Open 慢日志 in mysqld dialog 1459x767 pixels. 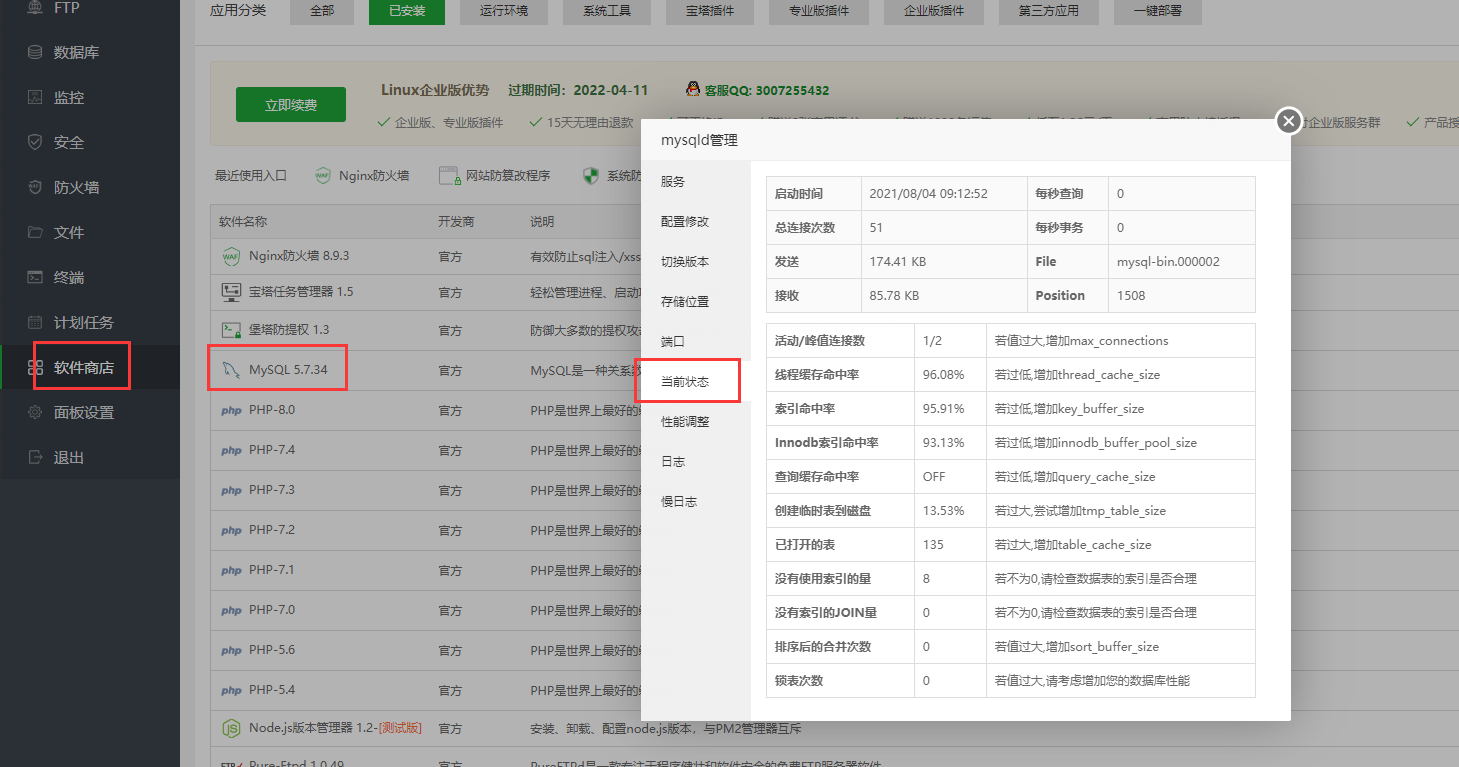pos(695,502)
